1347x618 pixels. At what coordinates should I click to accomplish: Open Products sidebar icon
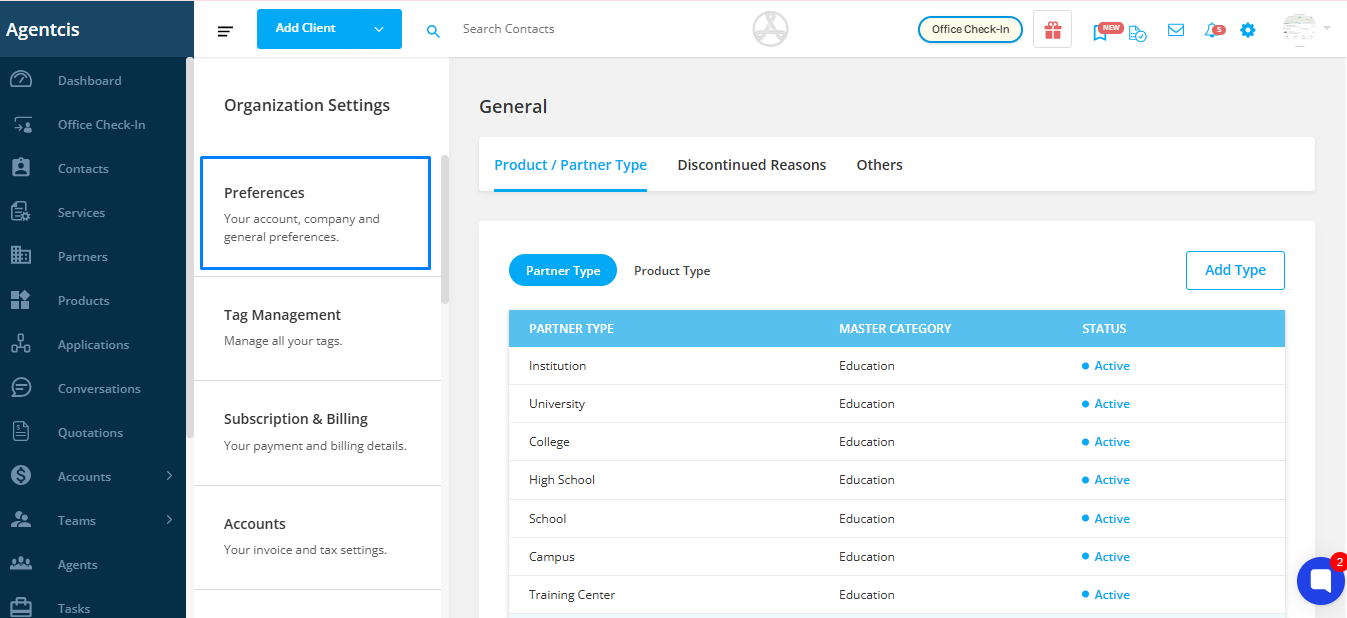21,300
